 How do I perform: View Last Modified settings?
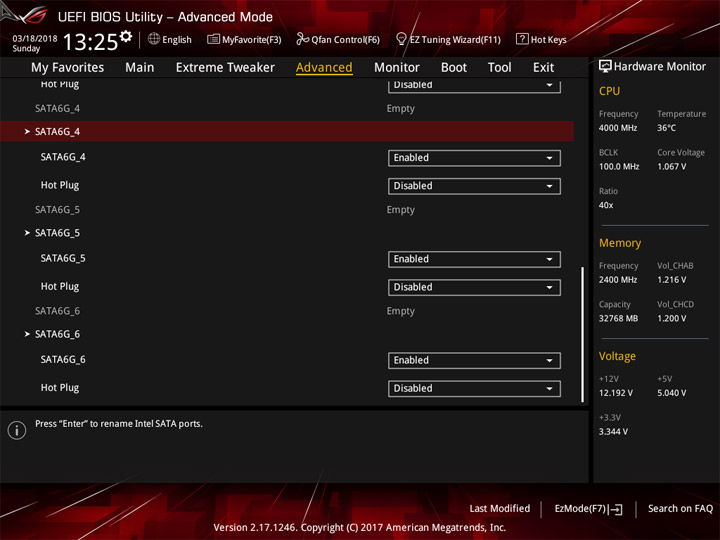point(500,509)
